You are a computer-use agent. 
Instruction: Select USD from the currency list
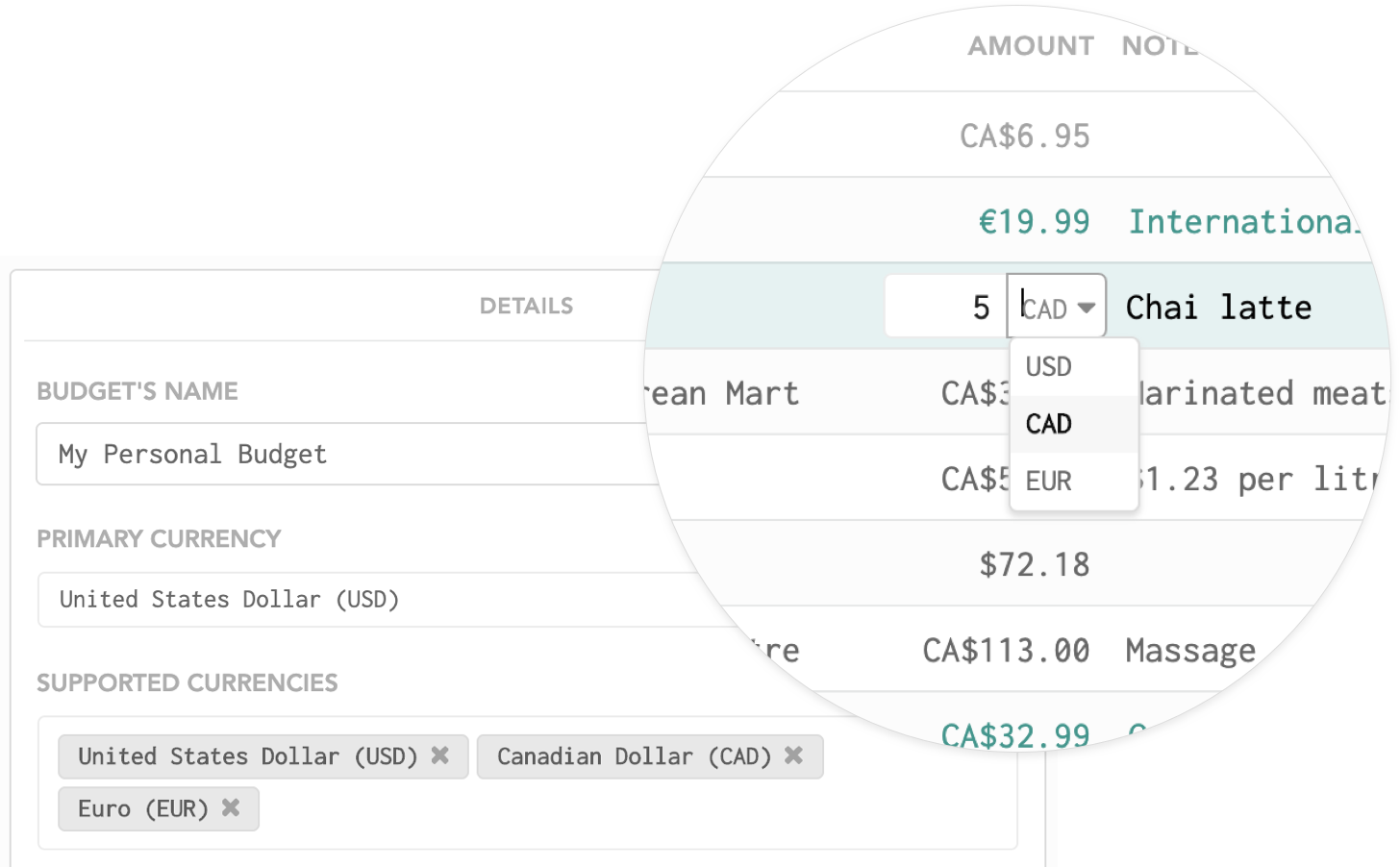coord(1049,367)
